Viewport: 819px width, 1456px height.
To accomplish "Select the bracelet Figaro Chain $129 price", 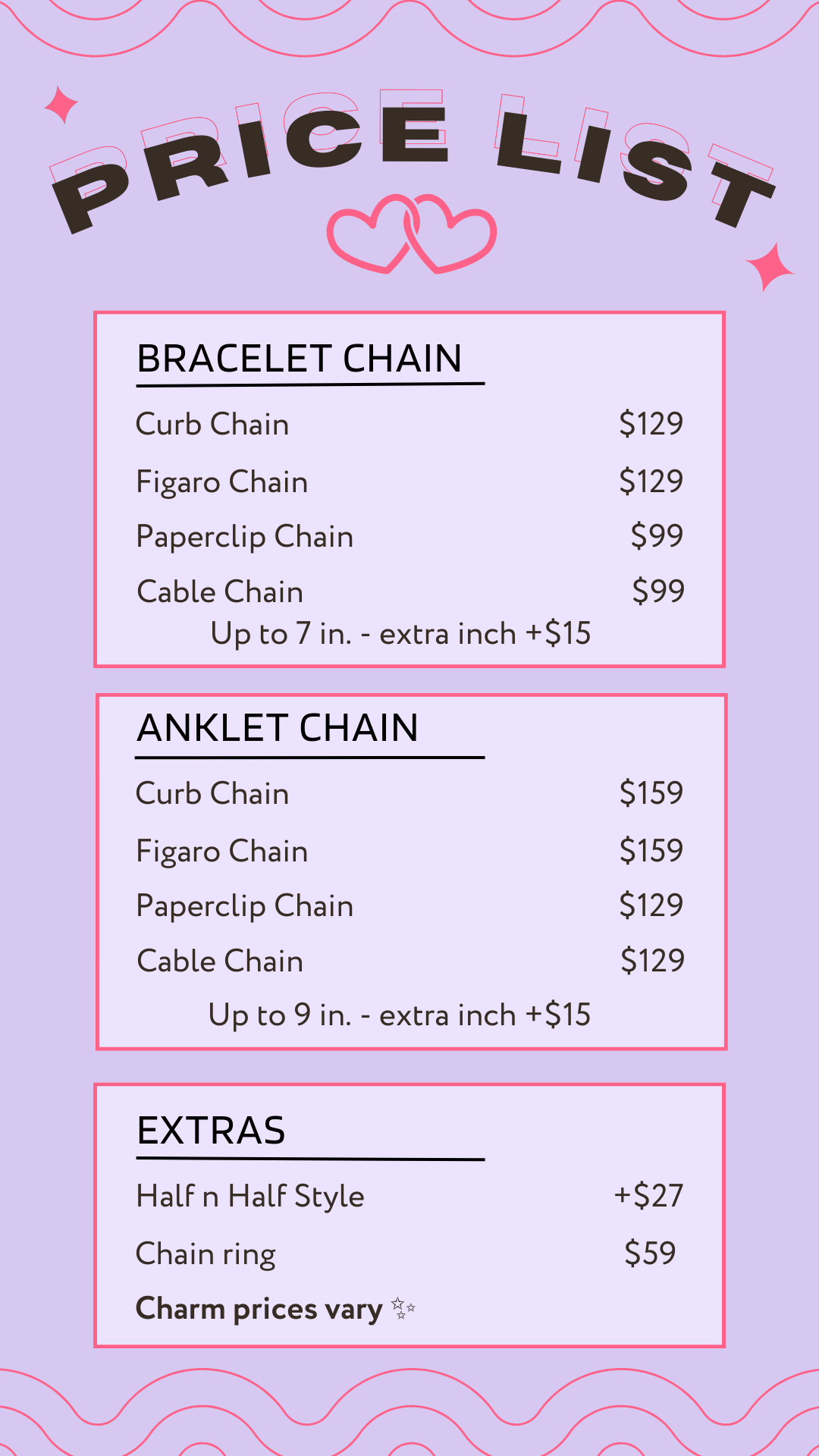I will pos(651,482).
